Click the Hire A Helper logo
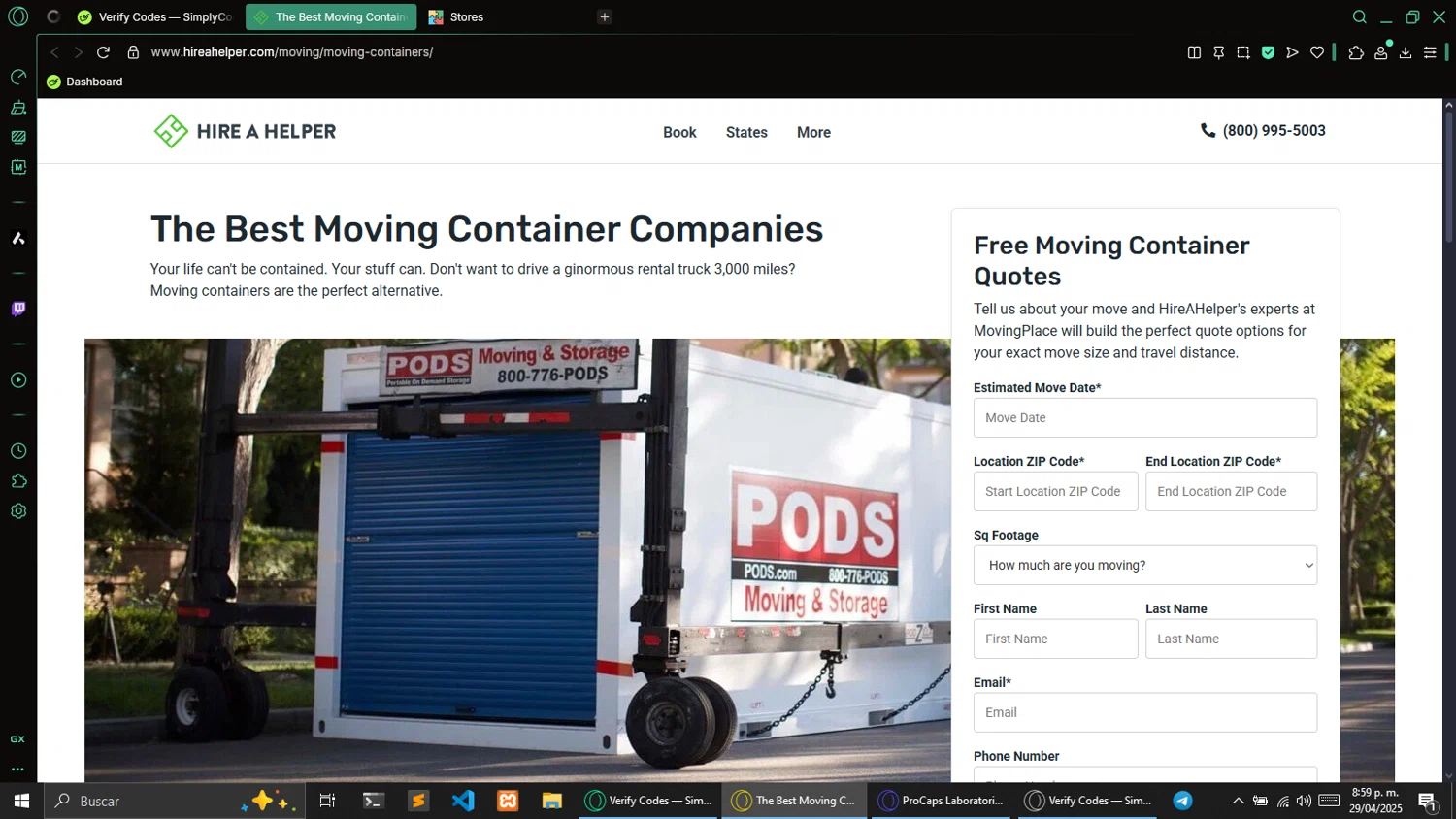Screen dimensions: 1456x819 tap(245, 131)
